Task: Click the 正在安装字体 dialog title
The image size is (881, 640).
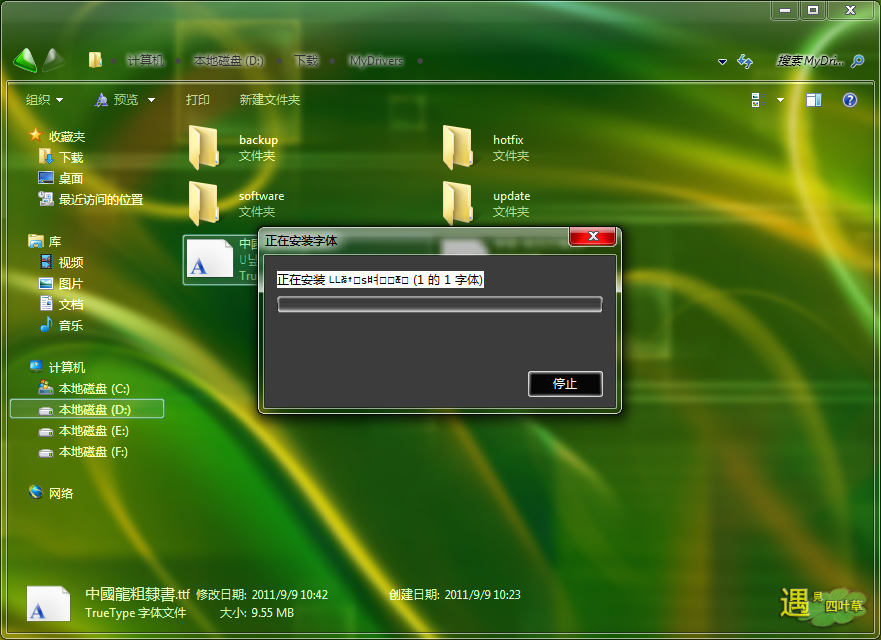Action: point(301,241)
